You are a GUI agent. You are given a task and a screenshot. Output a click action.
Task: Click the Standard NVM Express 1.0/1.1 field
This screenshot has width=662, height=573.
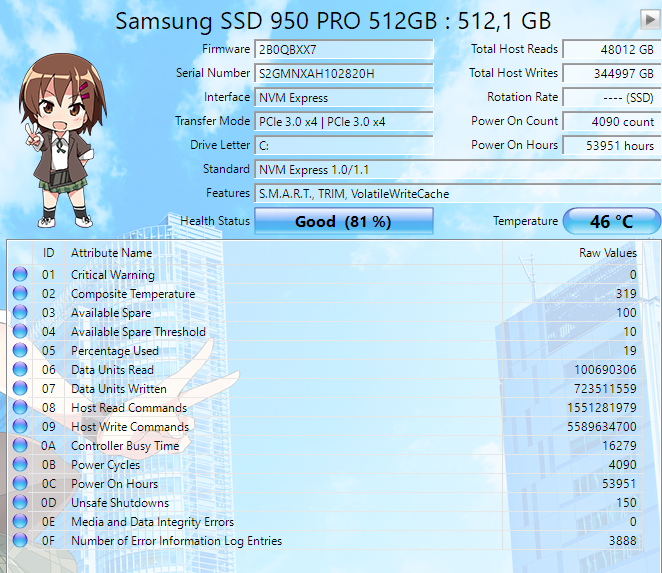[458, 170]
